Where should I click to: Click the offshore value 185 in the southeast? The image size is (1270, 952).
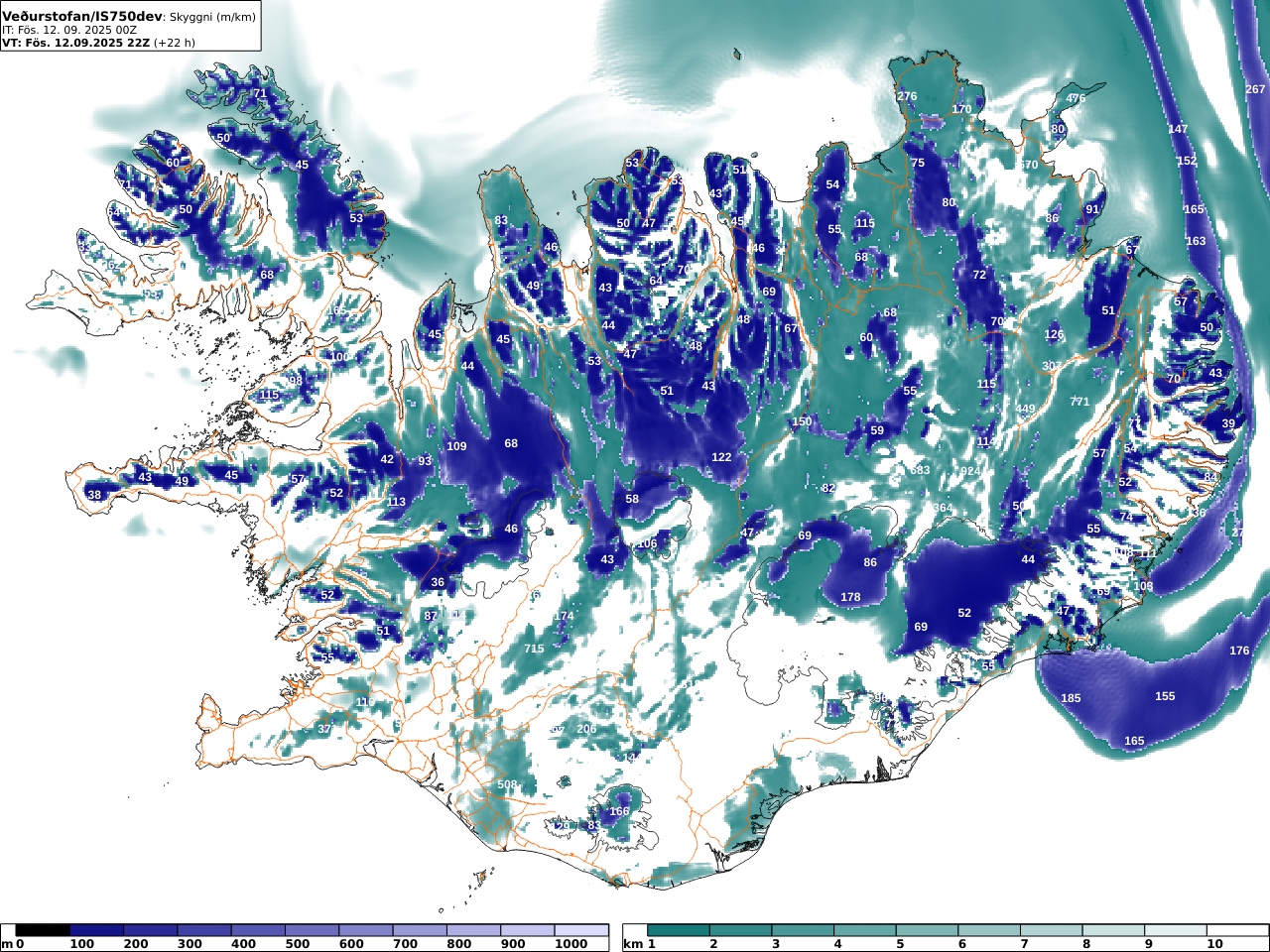coord(1071,698)
